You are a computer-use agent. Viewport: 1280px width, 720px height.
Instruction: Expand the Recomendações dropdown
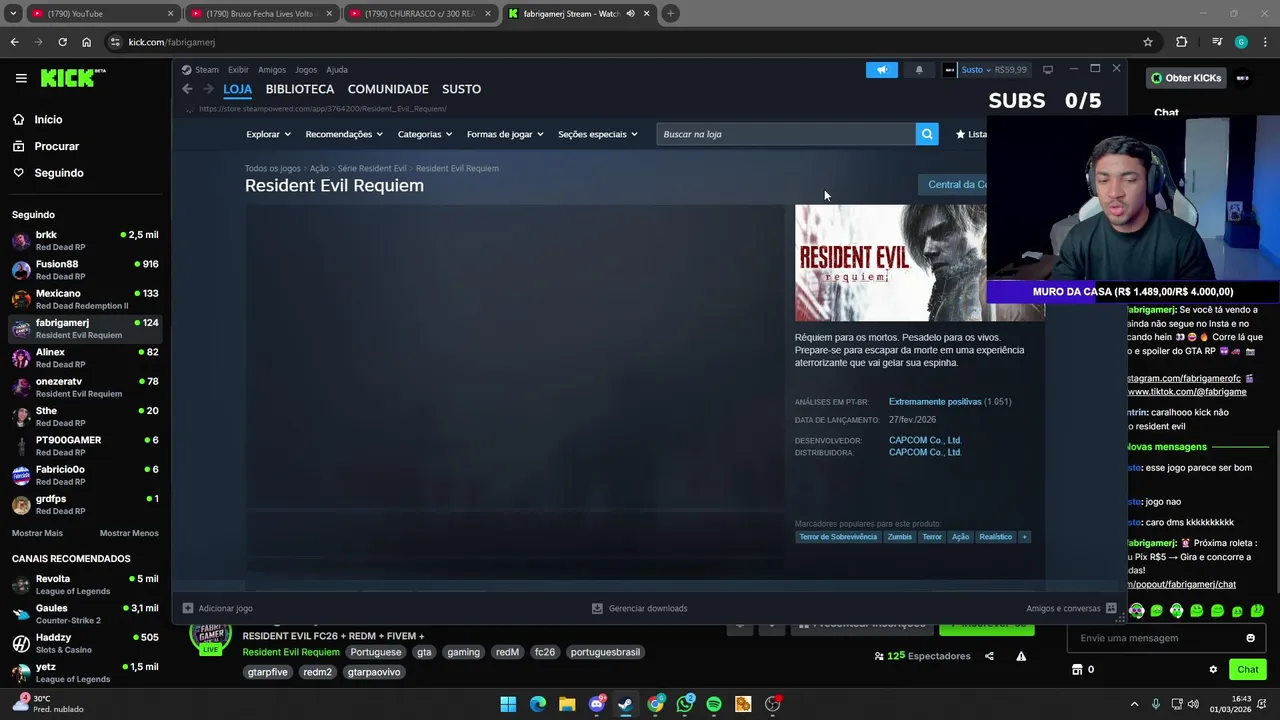click(344, 134)
